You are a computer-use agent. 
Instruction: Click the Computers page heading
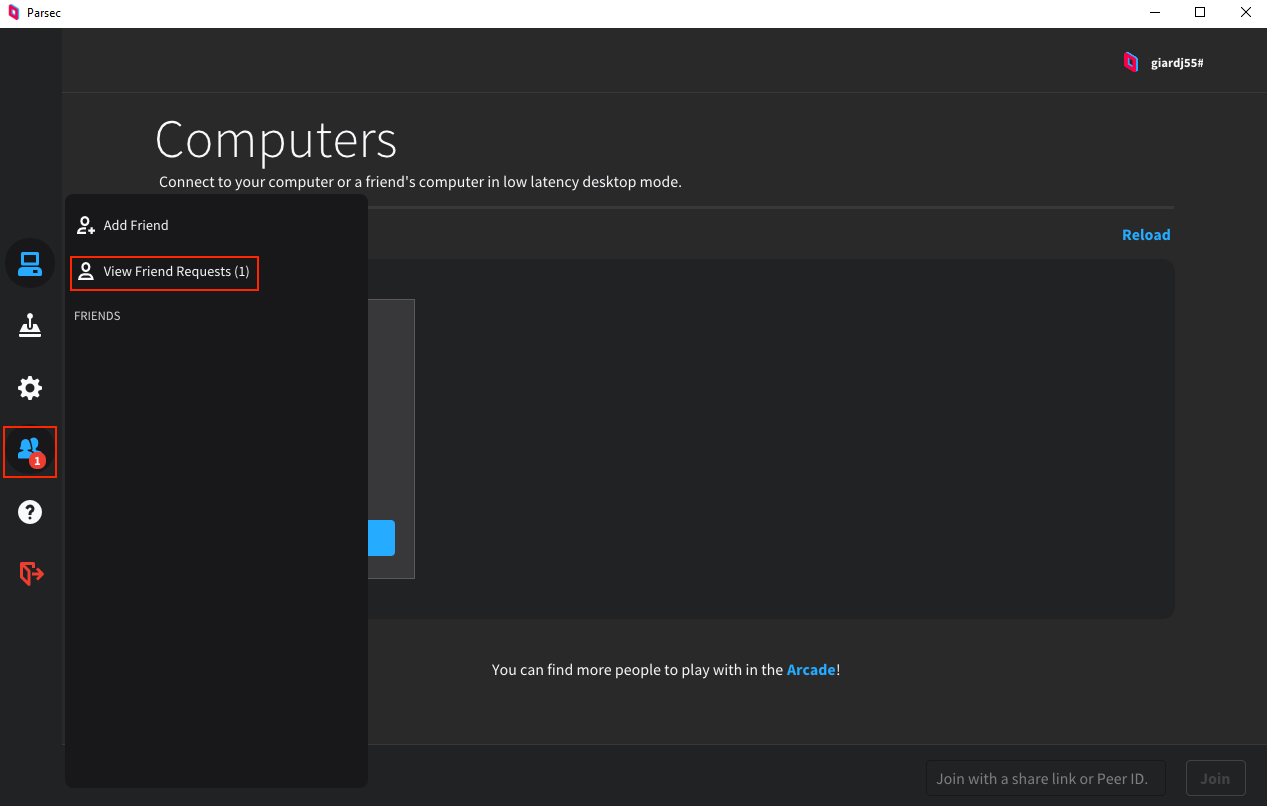(276, 140)
